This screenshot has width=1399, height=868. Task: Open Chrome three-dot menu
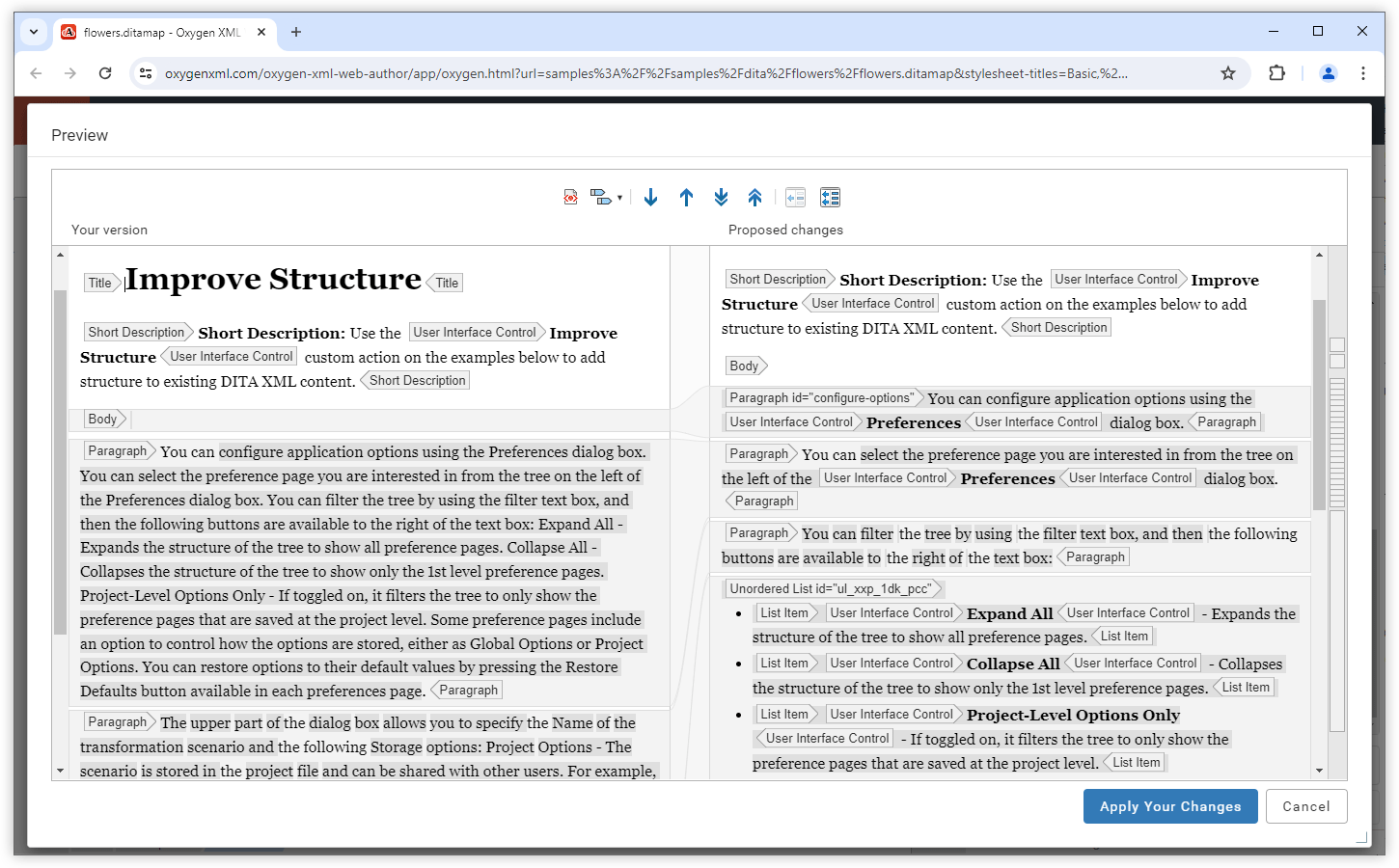(1363, 73)
